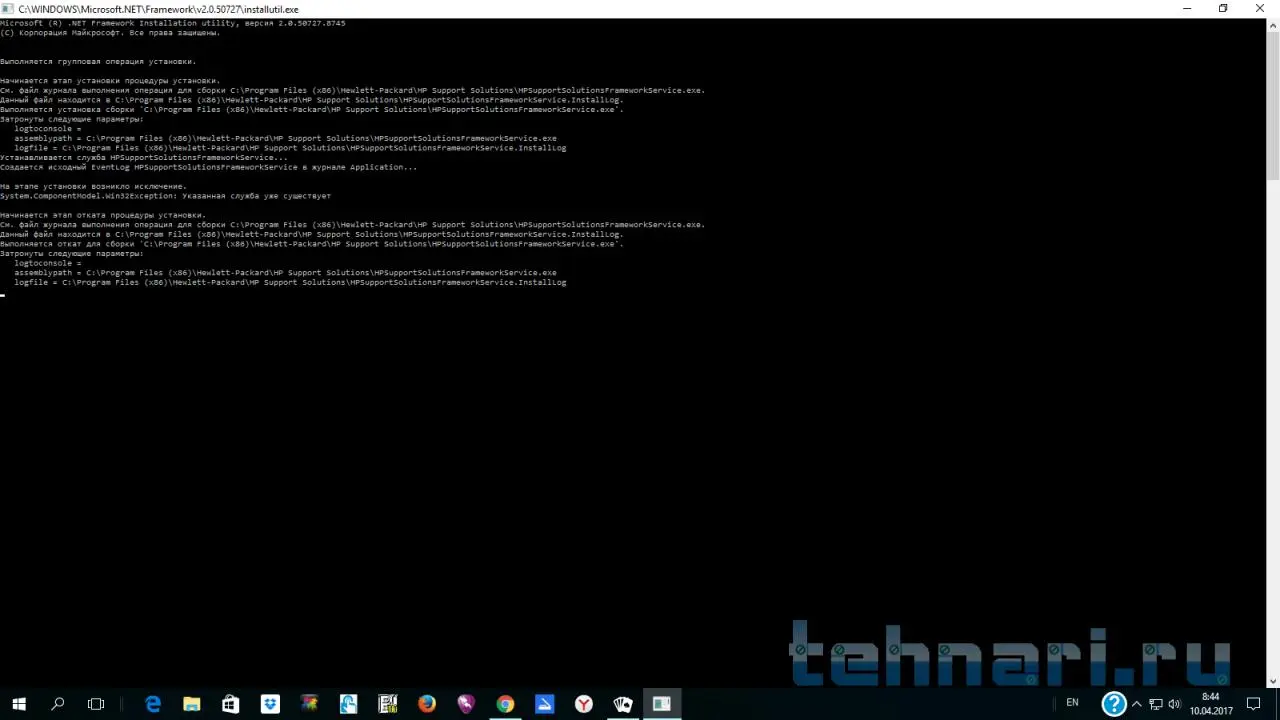This screenshot has width=1280, height=720.
Task: Open Task View on the taskbar
Action: (96, 704)
